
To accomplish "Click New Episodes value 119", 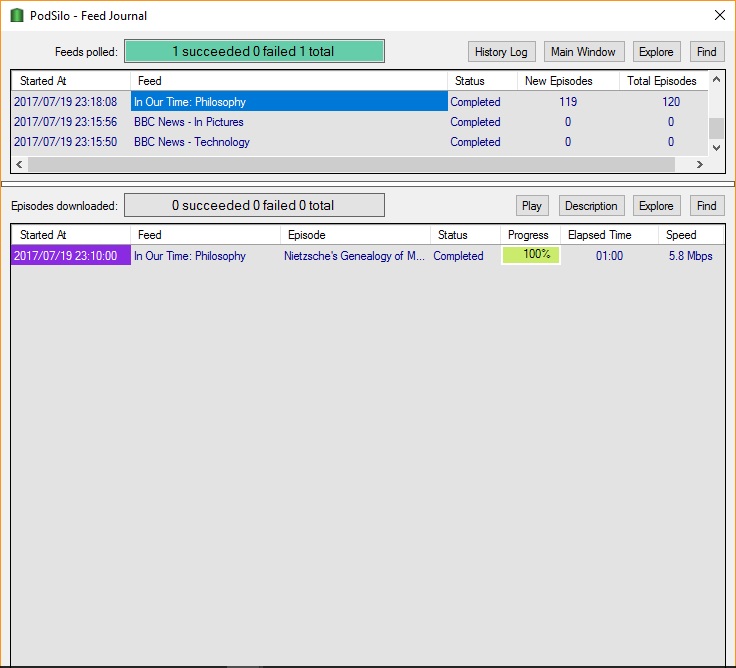I will [568, 102].
